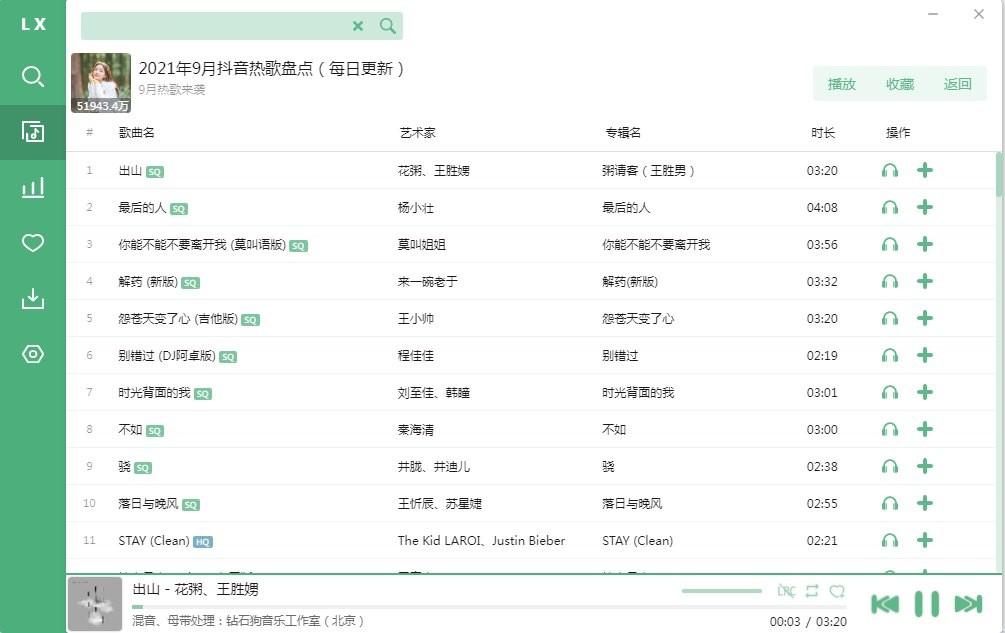This screenshot has width=1005, height=633.
Task: Open the Leaderboard chart icon in sidebar
Action: click(33, 187)
